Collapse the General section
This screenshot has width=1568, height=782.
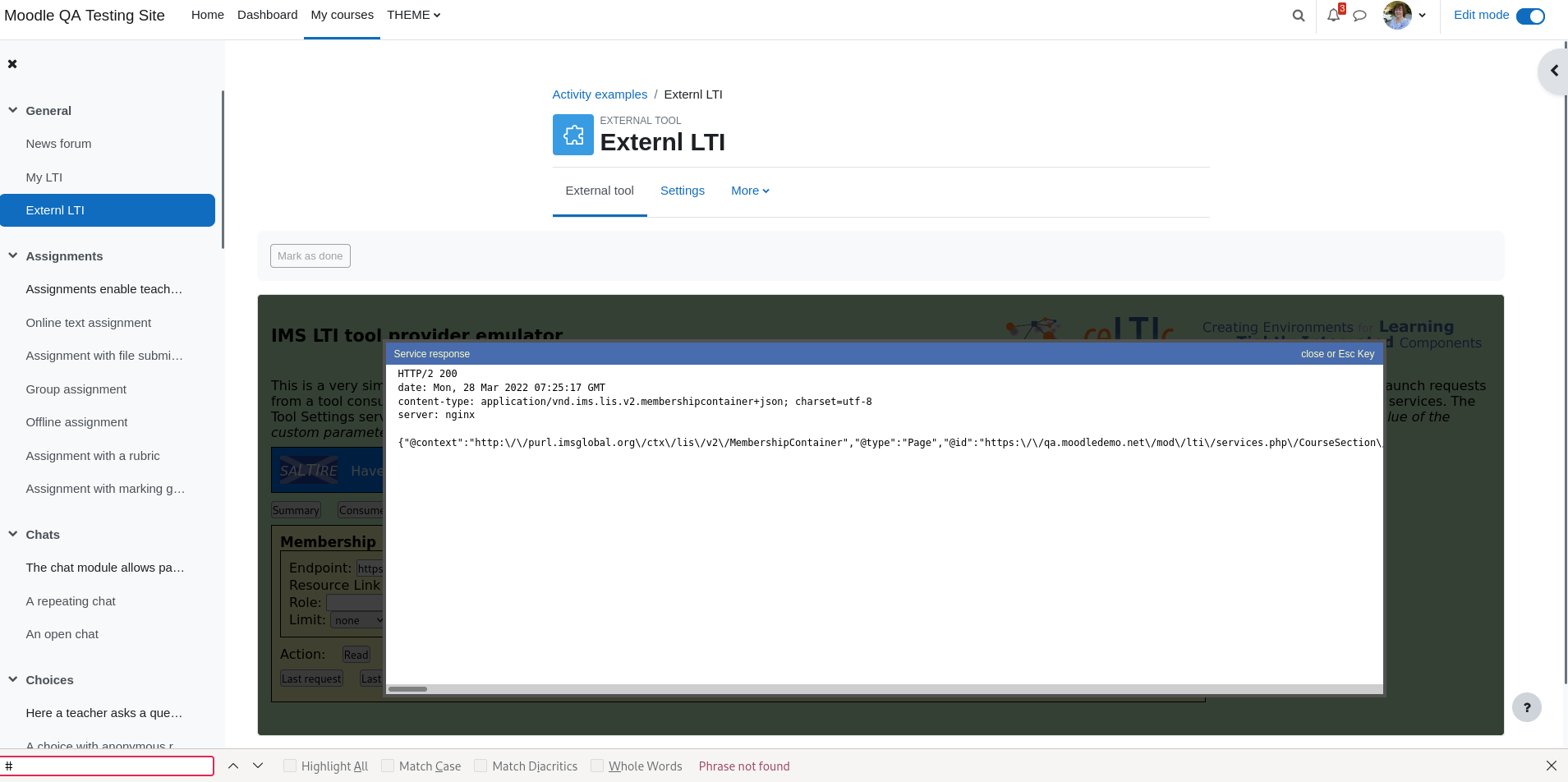[x=13, y=110]
